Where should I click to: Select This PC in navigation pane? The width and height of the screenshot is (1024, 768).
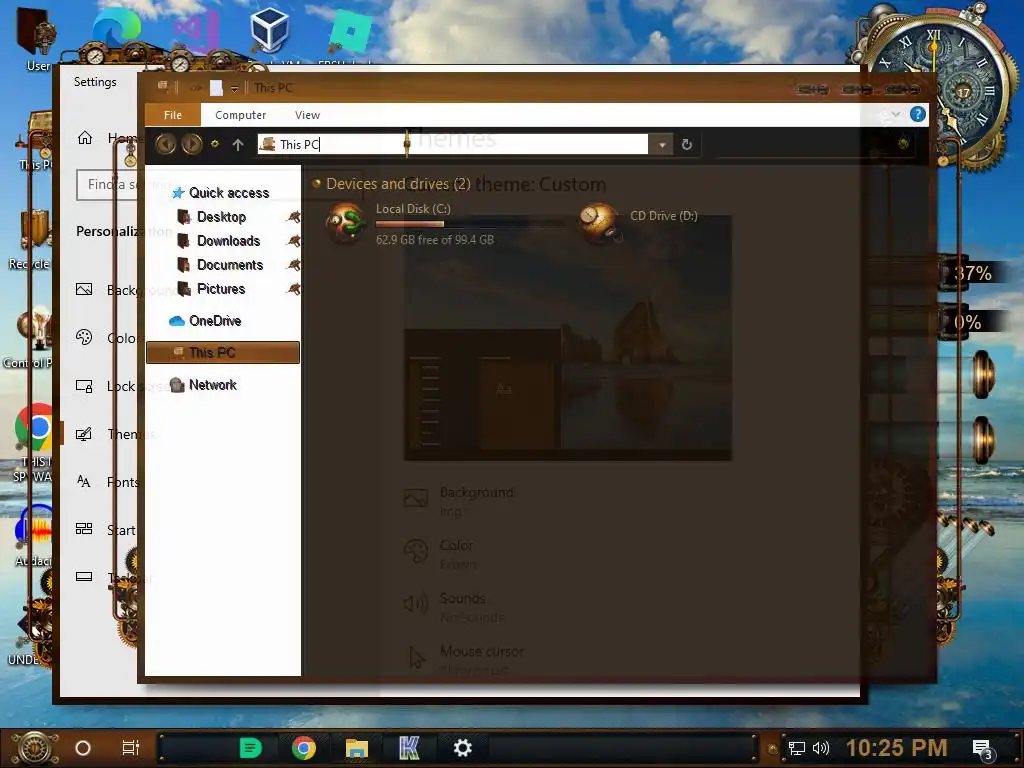coord(223,353)
